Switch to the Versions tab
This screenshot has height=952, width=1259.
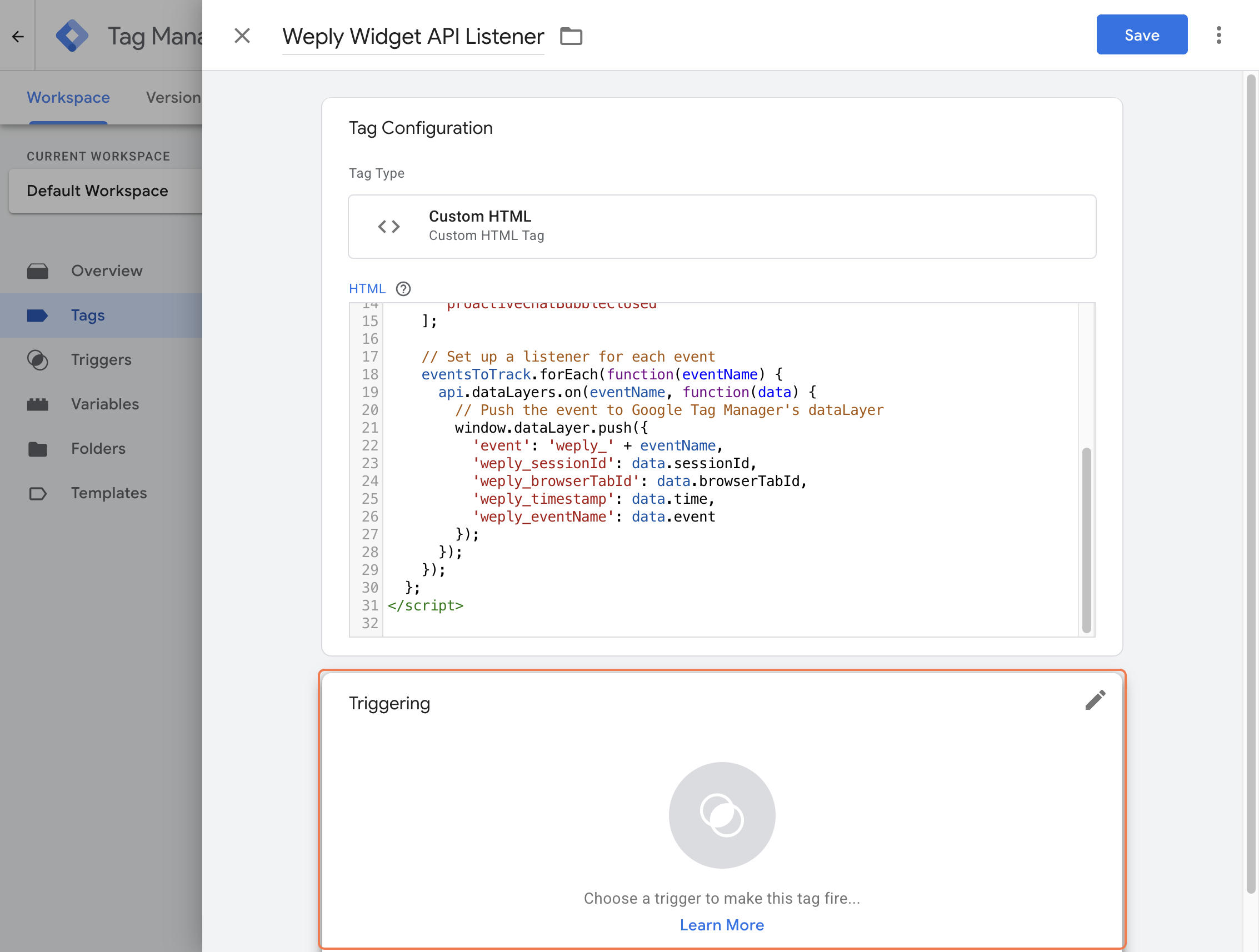[173, 97]
